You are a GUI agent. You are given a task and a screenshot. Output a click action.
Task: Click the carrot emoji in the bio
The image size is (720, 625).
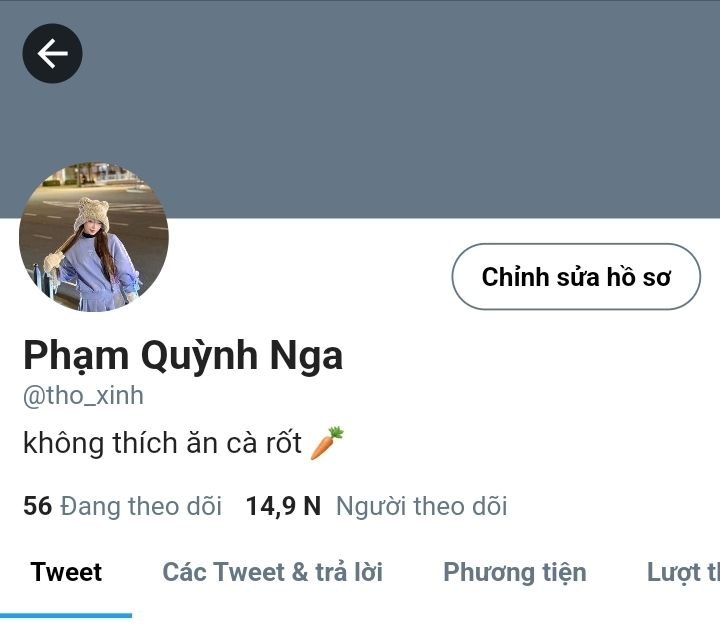point(327,443)
